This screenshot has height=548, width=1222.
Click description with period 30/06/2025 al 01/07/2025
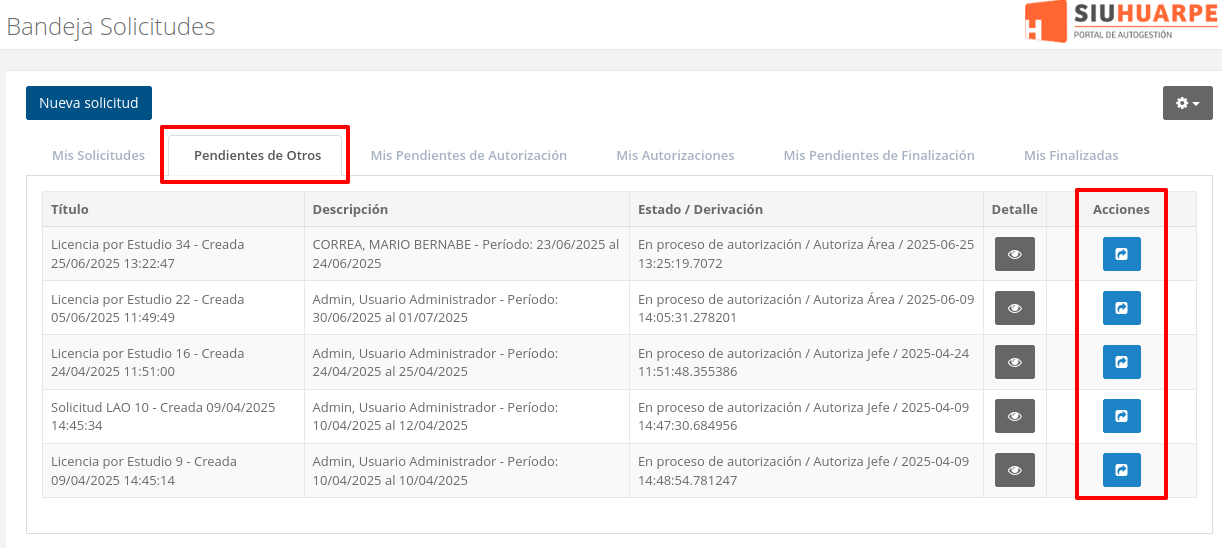[x=467, y=308]
